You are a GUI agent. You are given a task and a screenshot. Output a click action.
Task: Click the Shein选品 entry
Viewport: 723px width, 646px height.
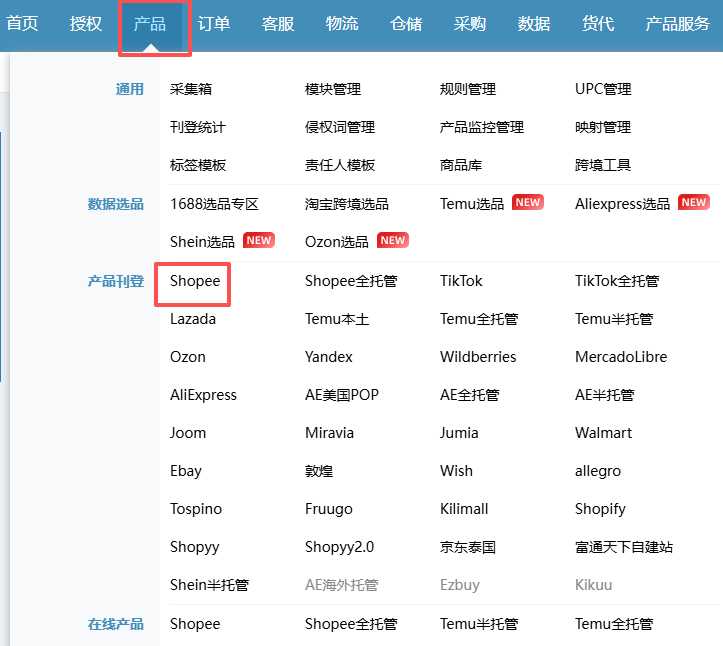[x=203, y=242]
